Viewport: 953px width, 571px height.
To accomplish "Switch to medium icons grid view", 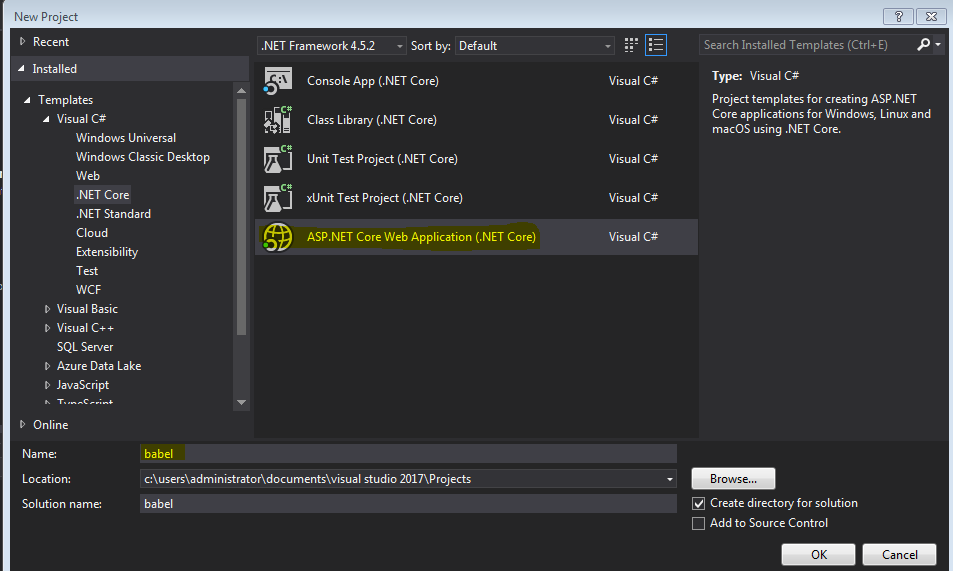I will click(631, 45).
